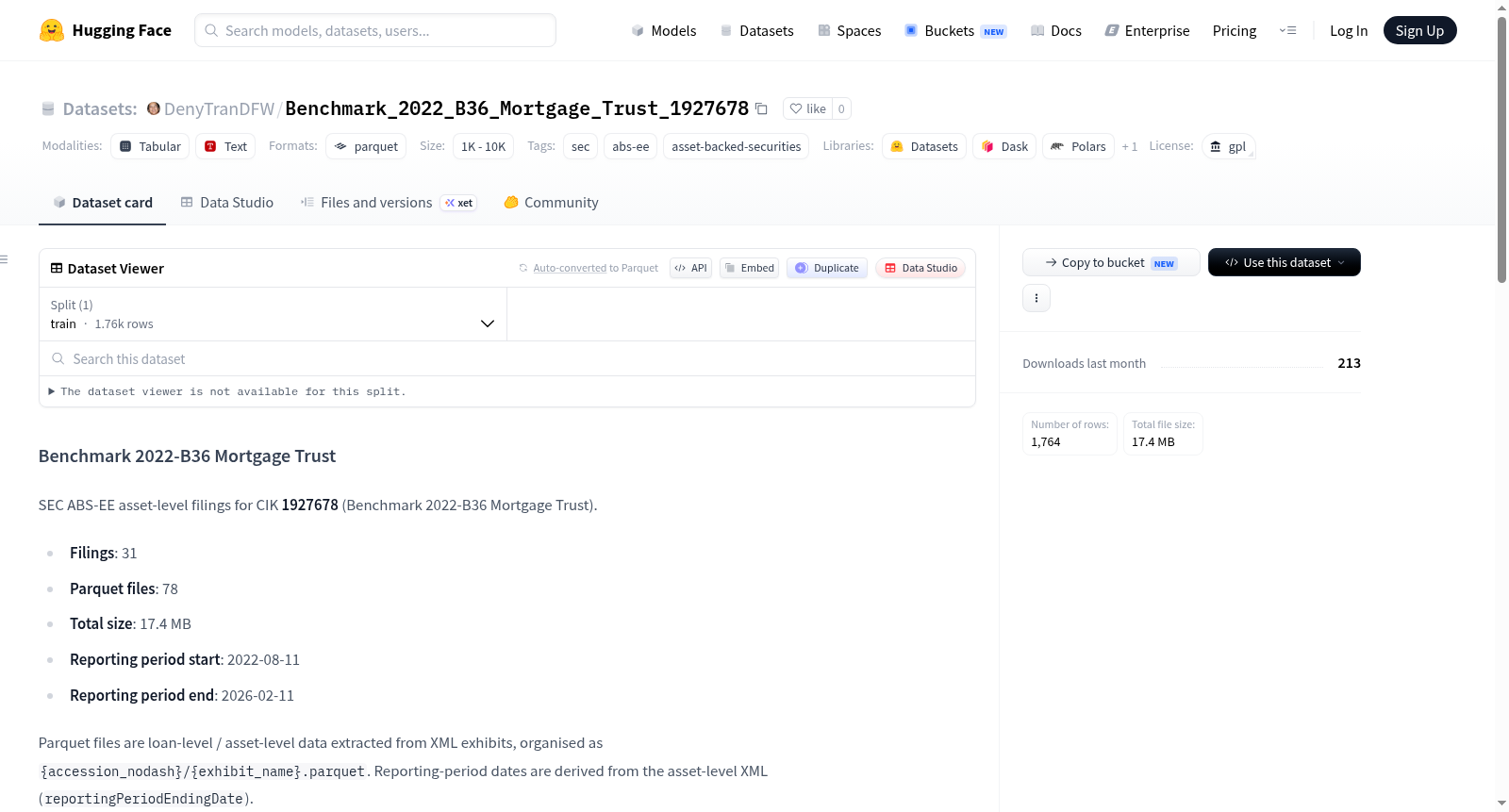This screenshot has height=812, width=1509.
Task: Click Log In
Action: [x=1349, y=30]
